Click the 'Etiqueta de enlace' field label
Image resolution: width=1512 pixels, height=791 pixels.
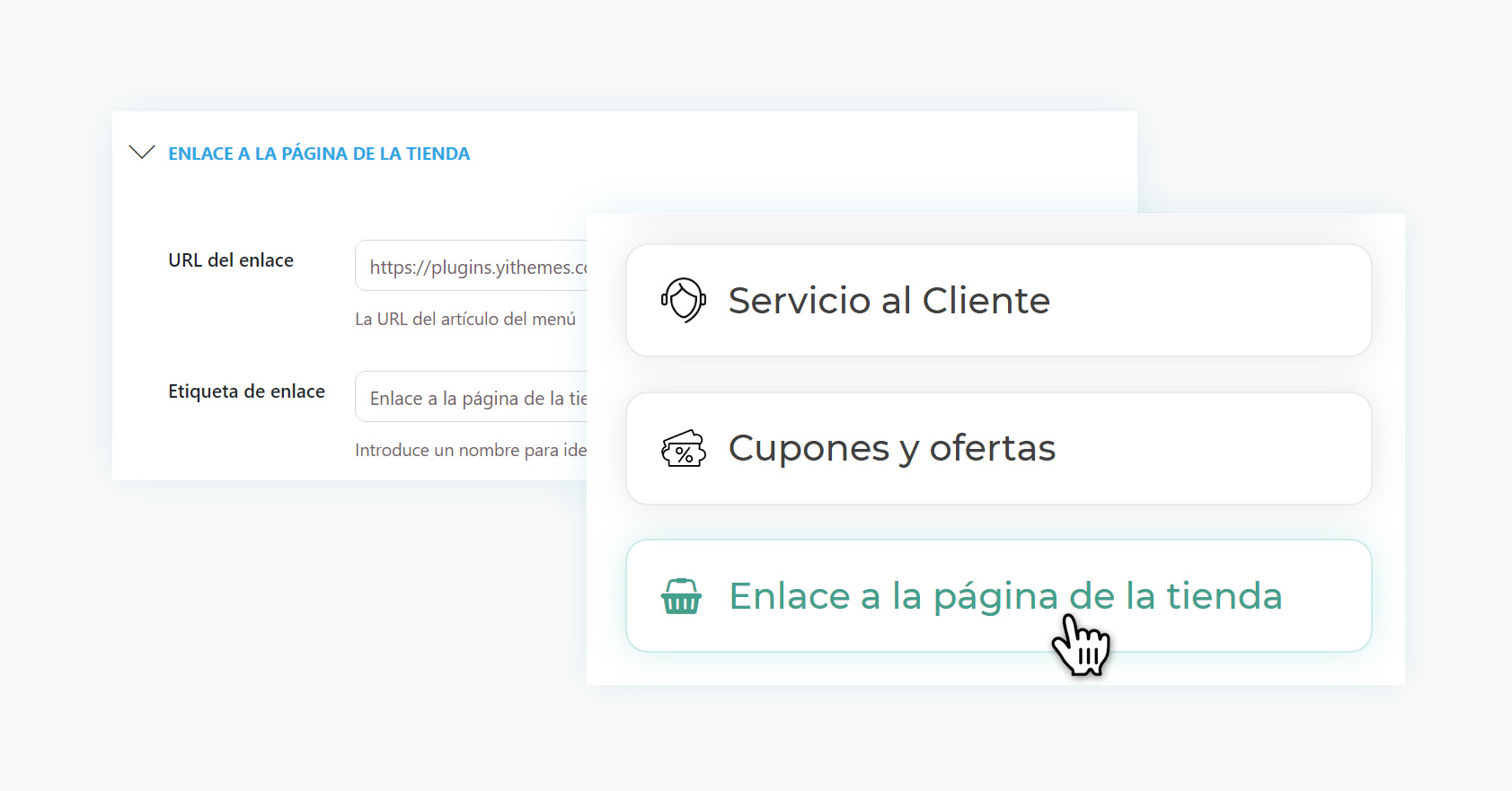(x=246, y=391)
